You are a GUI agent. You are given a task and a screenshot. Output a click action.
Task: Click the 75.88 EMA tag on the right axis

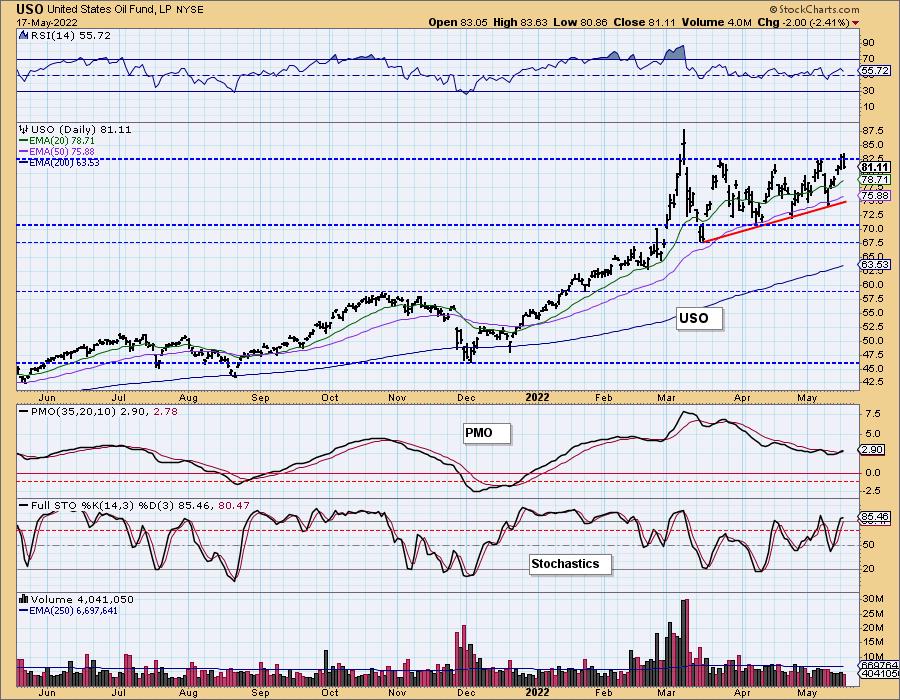[876, 196]
